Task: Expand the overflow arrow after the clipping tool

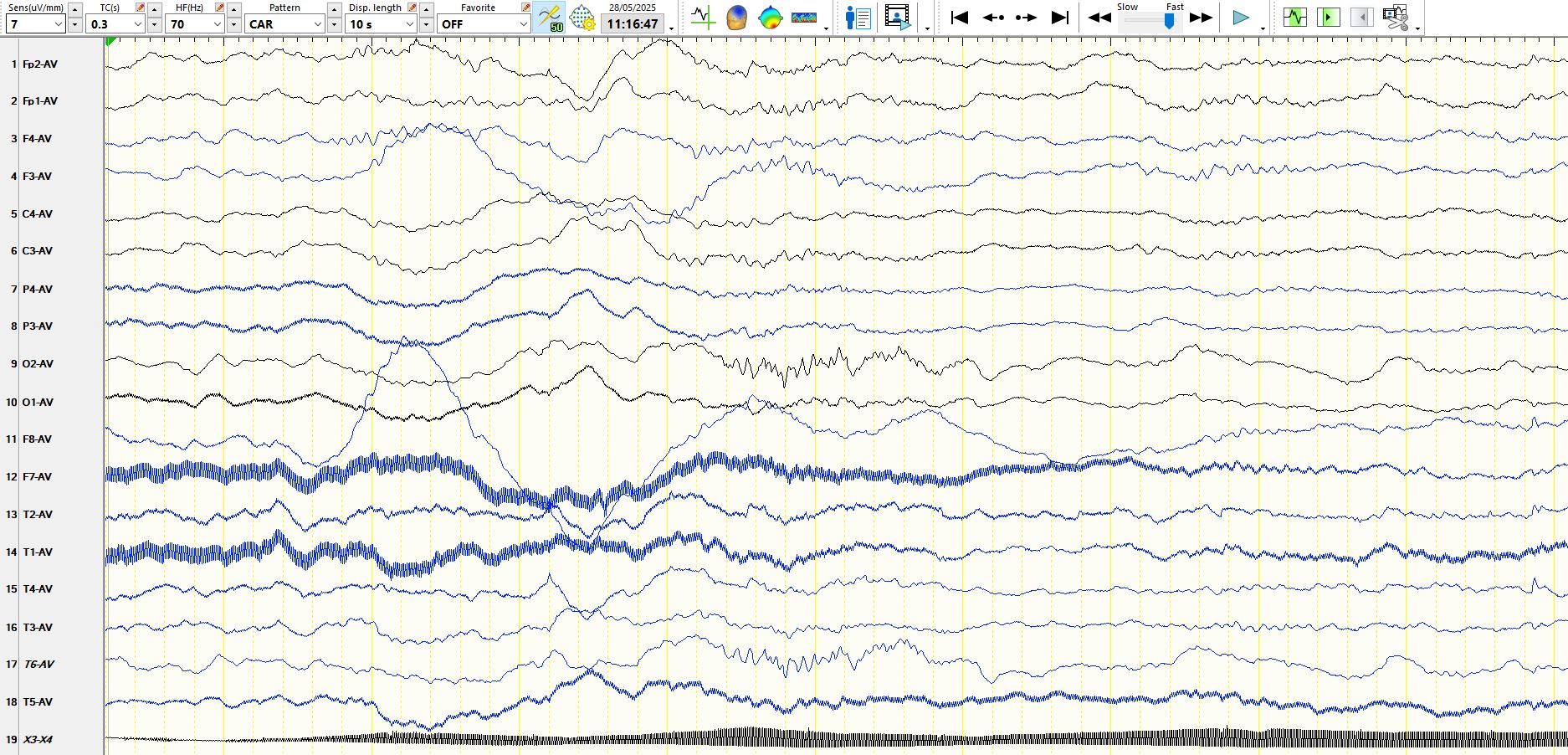Action: pyautogui.click(x=1417, y=28)
